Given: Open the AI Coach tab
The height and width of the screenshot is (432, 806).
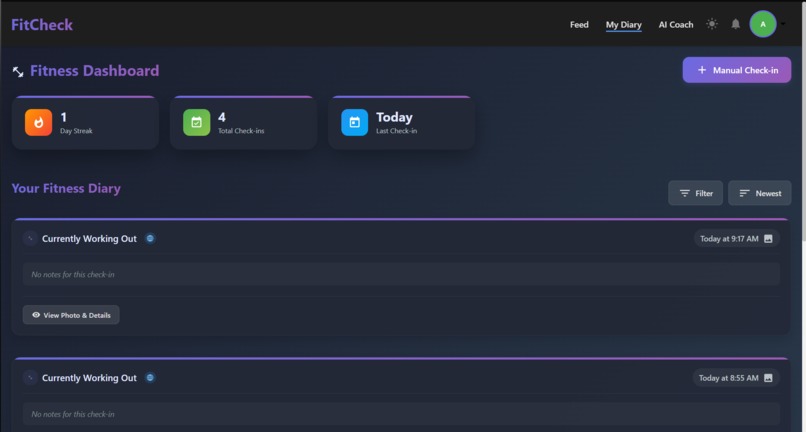Looking at the screenshot, I should click(676, 25).
